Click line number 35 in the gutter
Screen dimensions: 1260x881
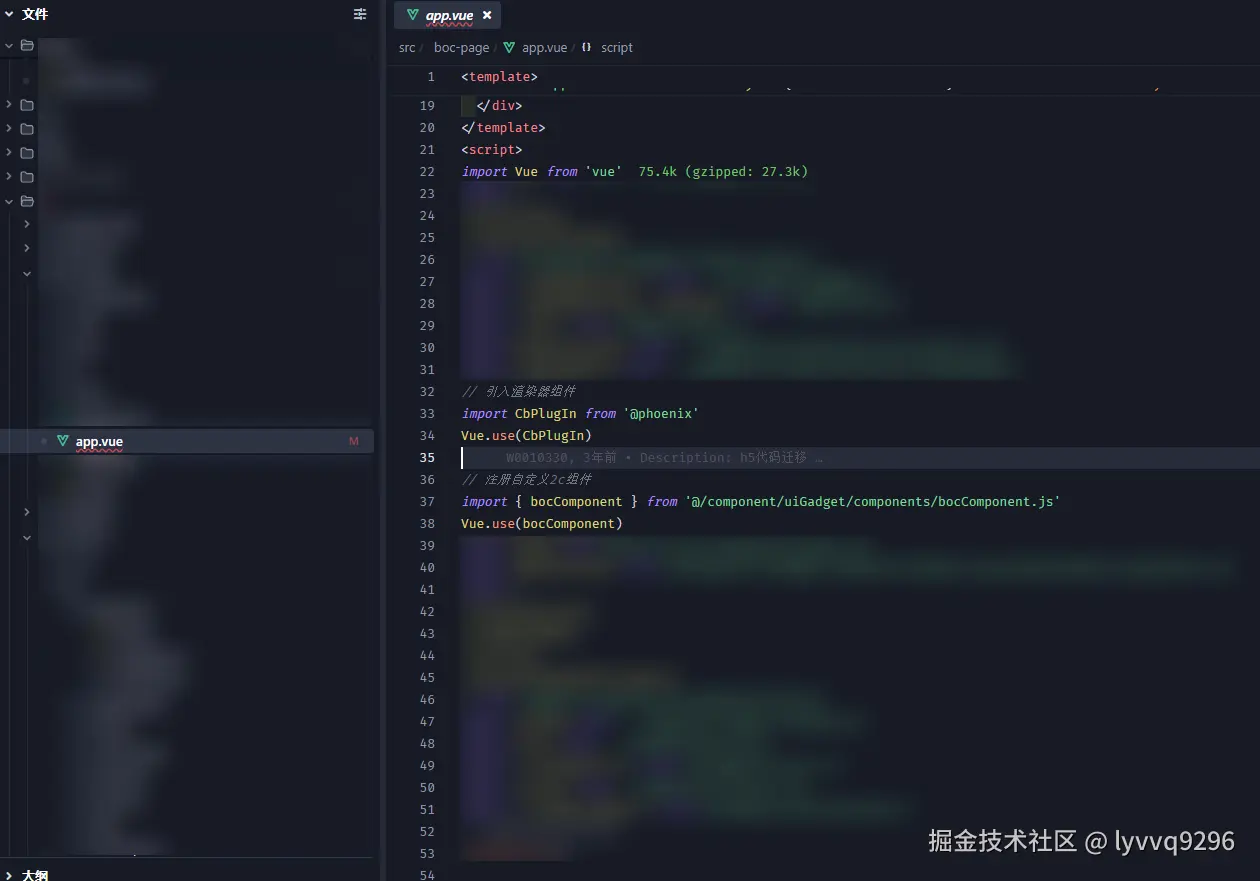(427, 457)
